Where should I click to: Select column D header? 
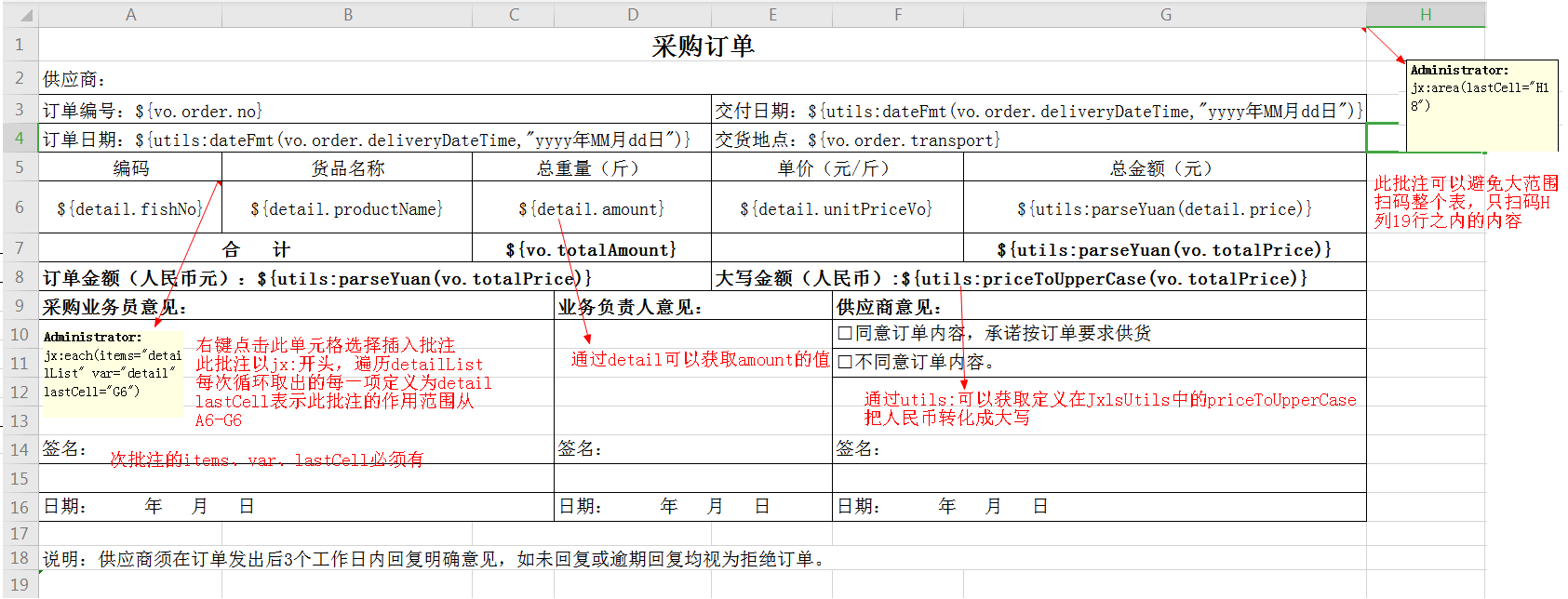click(633, 15)
